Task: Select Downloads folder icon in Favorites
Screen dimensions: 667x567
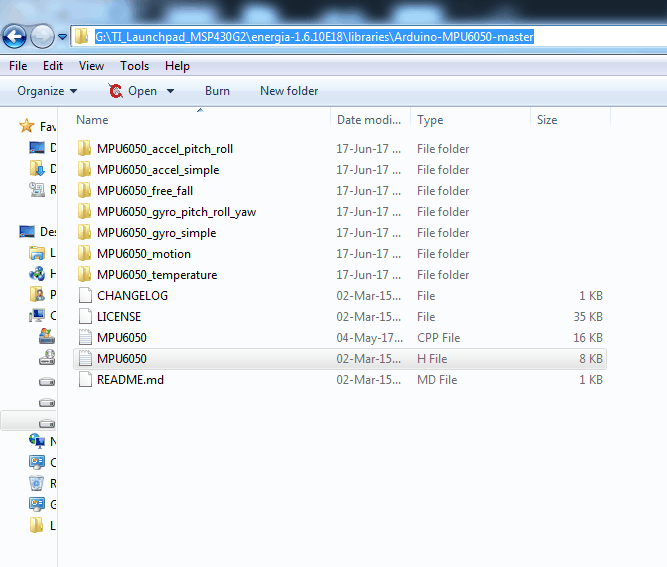Action: (x=37, y=168)
